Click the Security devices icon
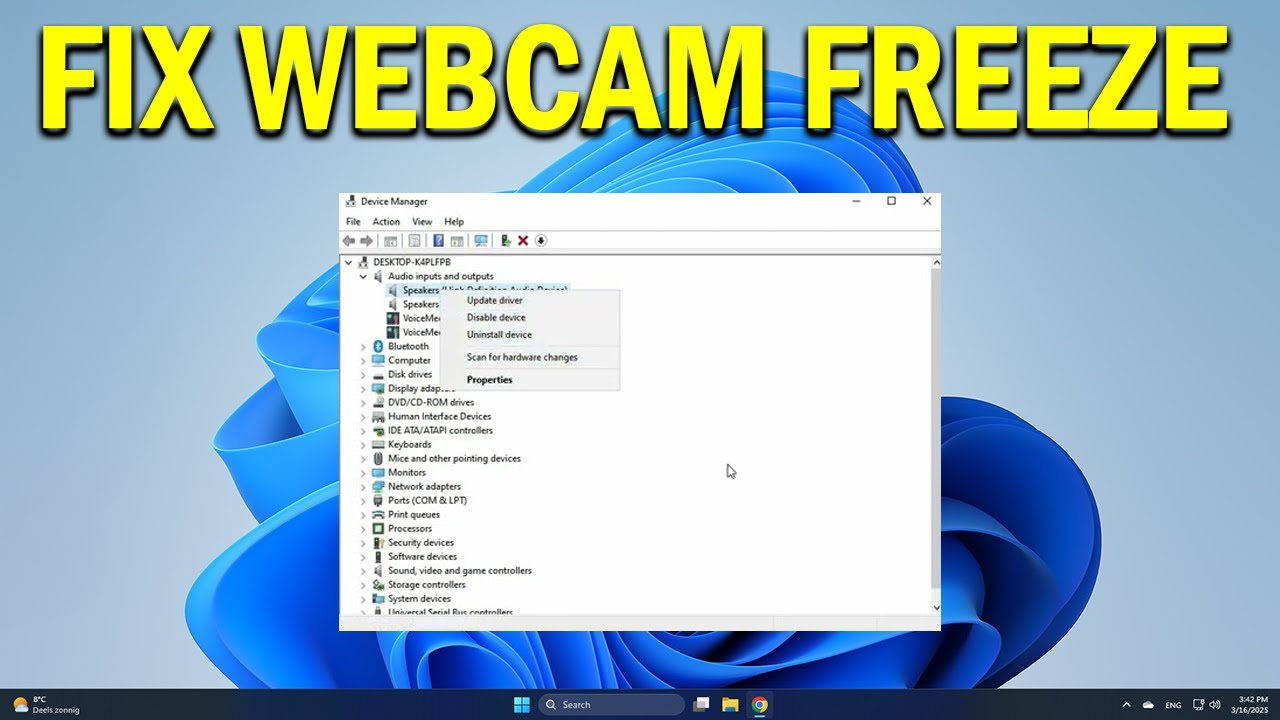 [378, 542]
